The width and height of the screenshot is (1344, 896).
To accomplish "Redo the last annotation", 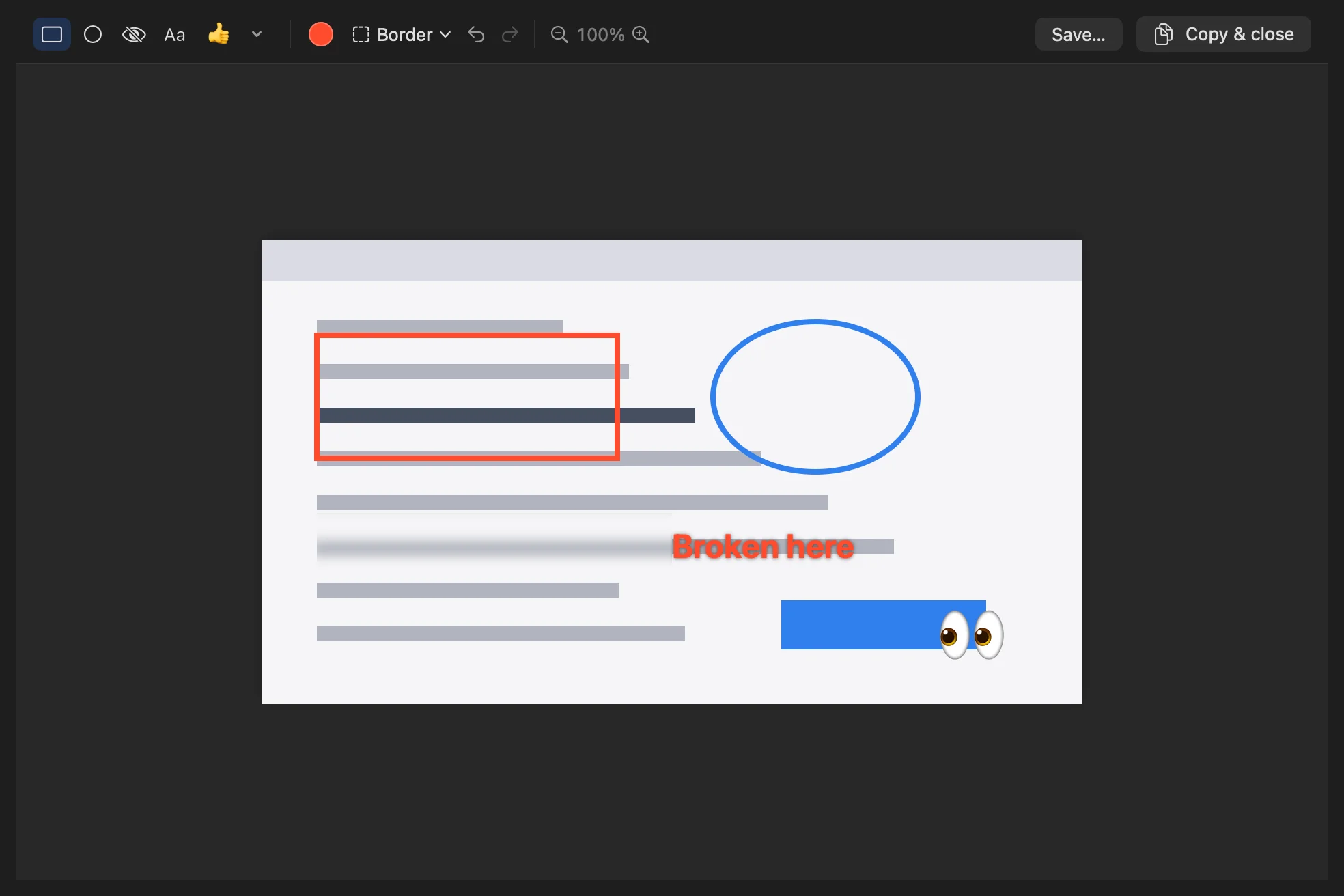I will point(510,34).
